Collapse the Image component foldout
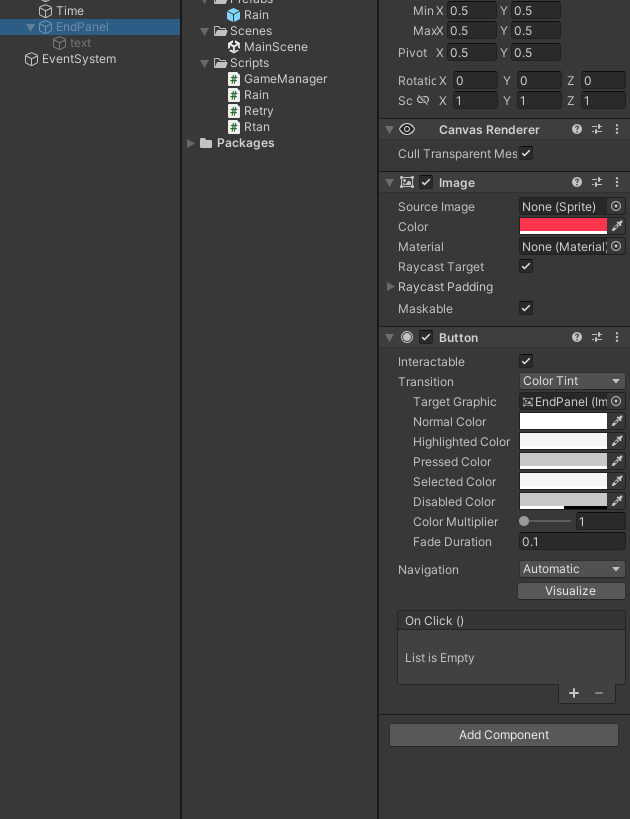630x819 pixels. pos(389,182)
